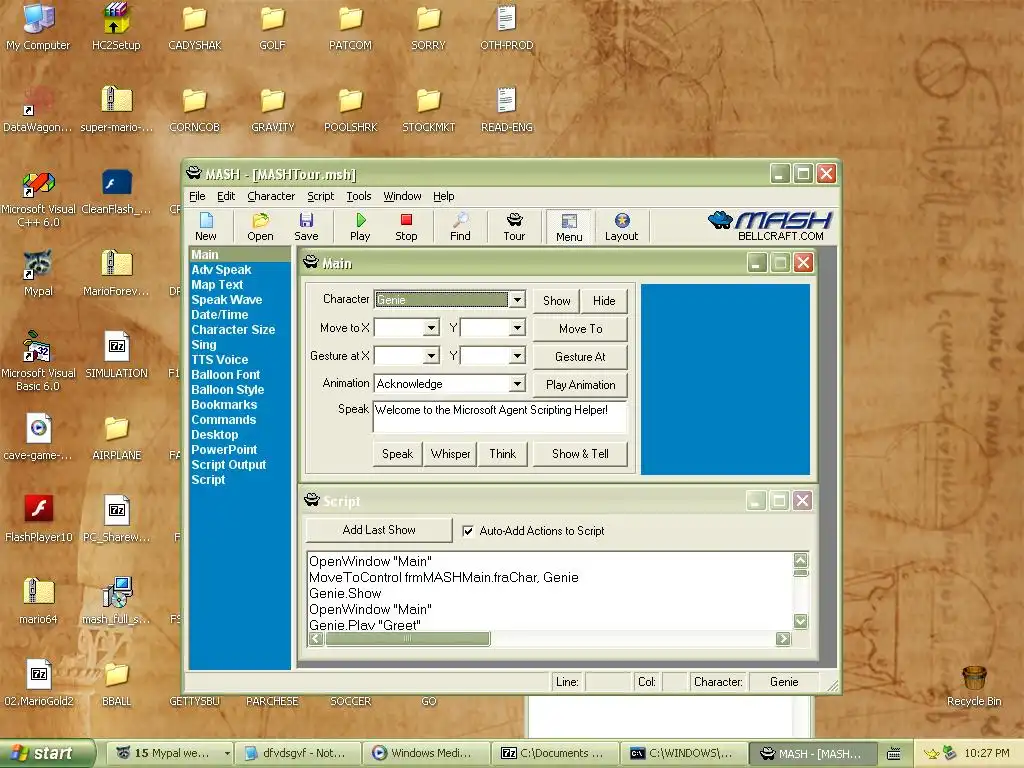
Task: Click the Whisper button
Action: (450, 454)
